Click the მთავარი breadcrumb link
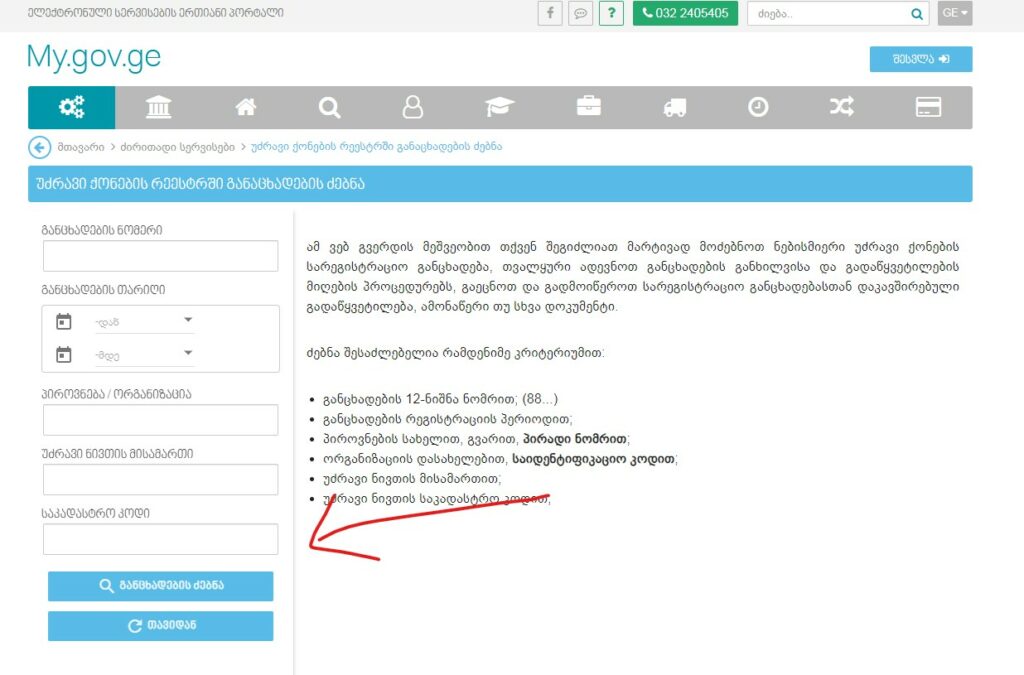The width and height of the screenshot is (1024, 675). pyautogui.click(x=80, y=147)
